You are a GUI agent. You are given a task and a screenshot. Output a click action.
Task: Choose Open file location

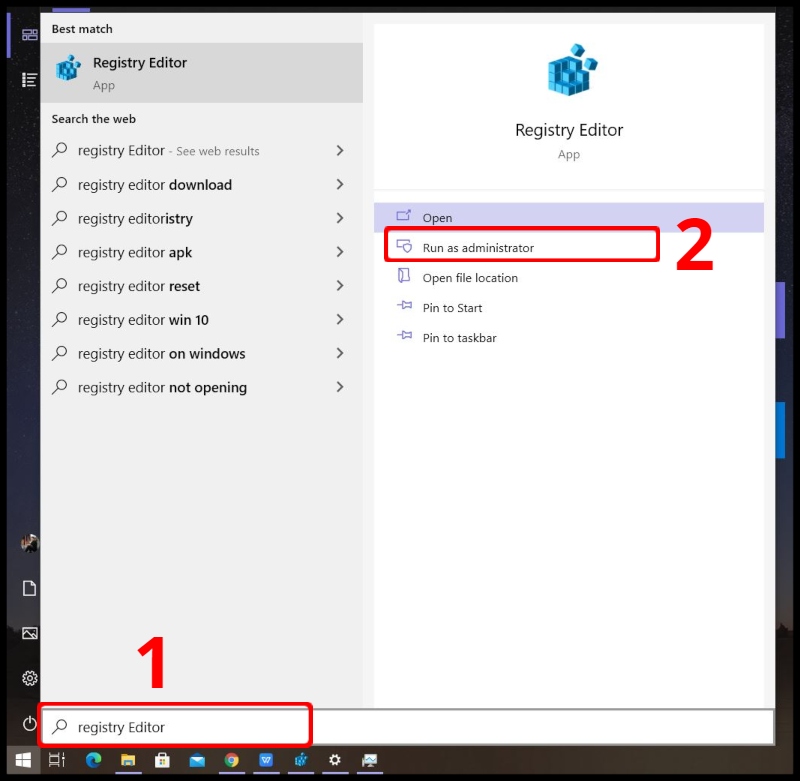click(568, 278)
